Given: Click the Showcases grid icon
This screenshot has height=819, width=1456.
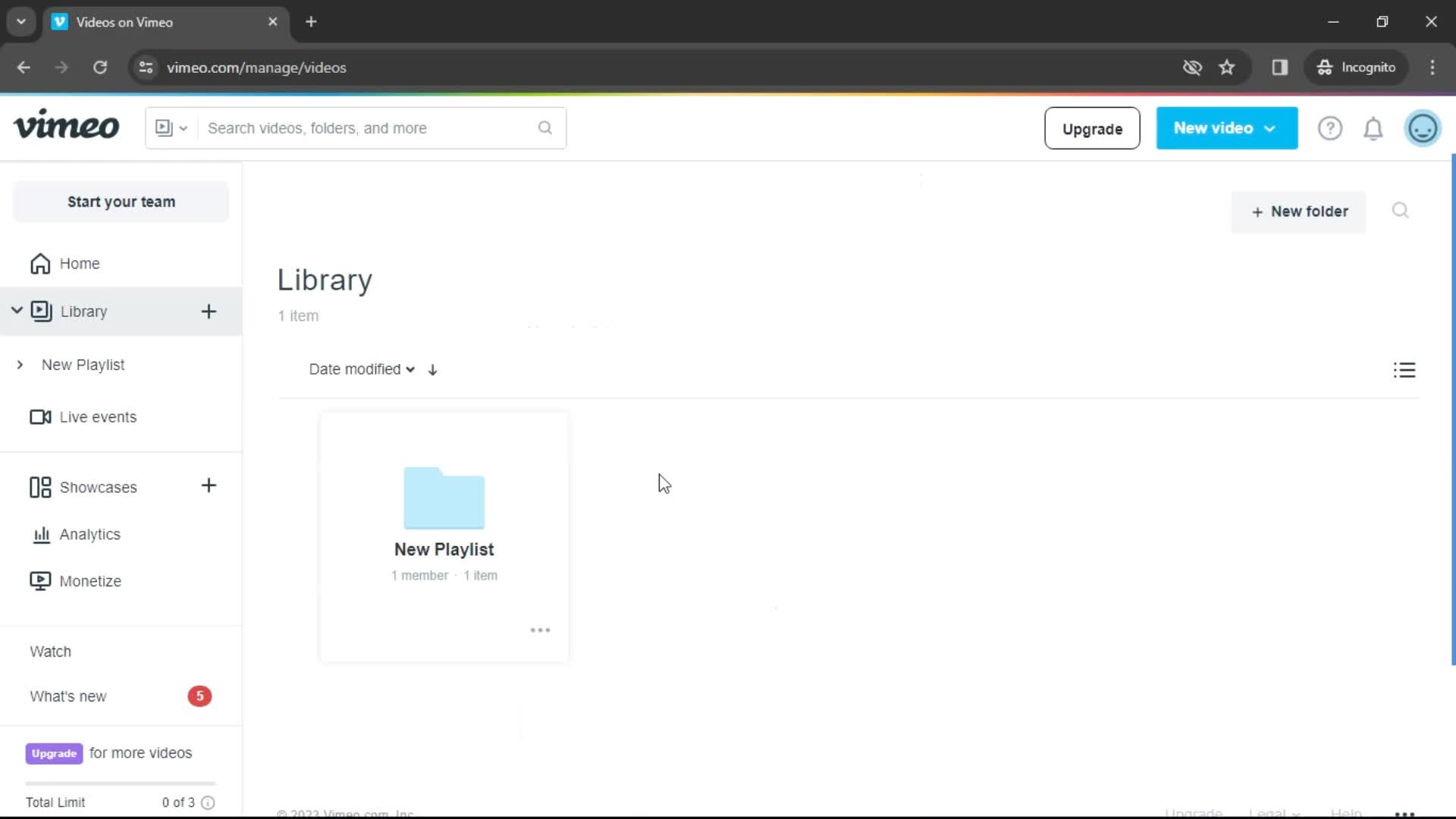Looking at the screenshot, I should 40,487.
